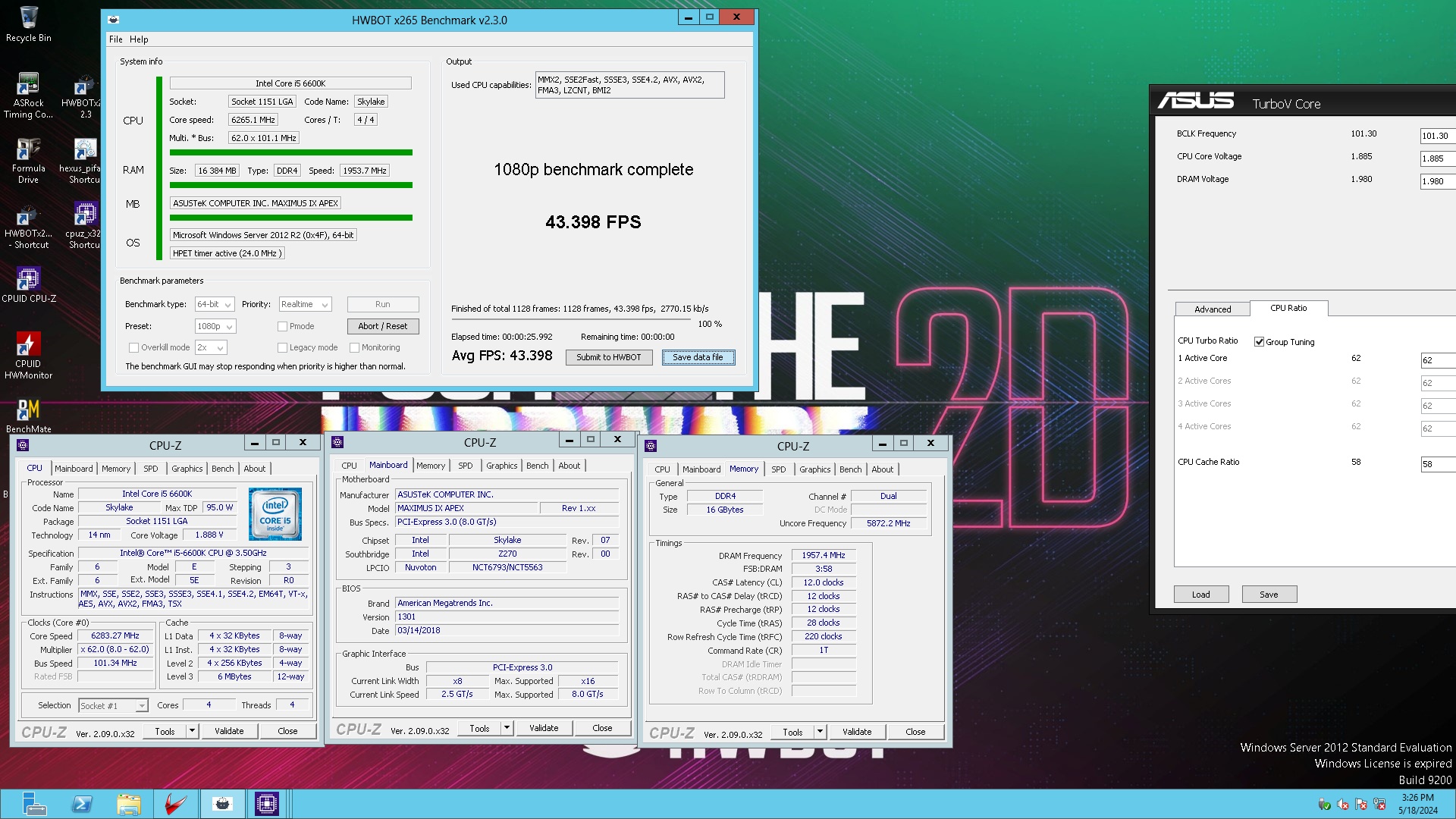Open File Explorer from the taskbar

pos(129,804)
